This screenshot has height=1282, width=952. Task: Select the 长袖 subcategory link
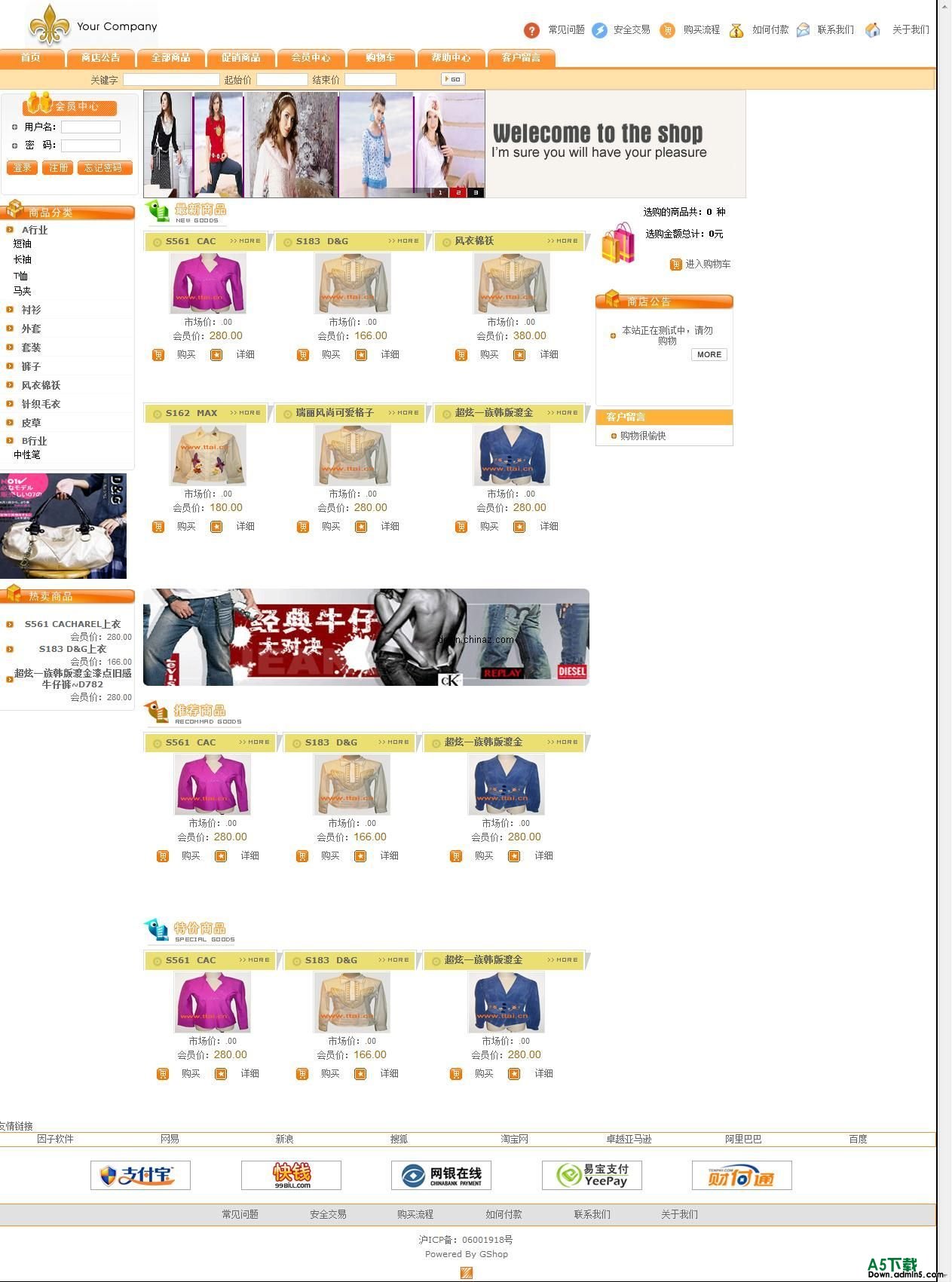pyautogui.click(x=23, y=260)
